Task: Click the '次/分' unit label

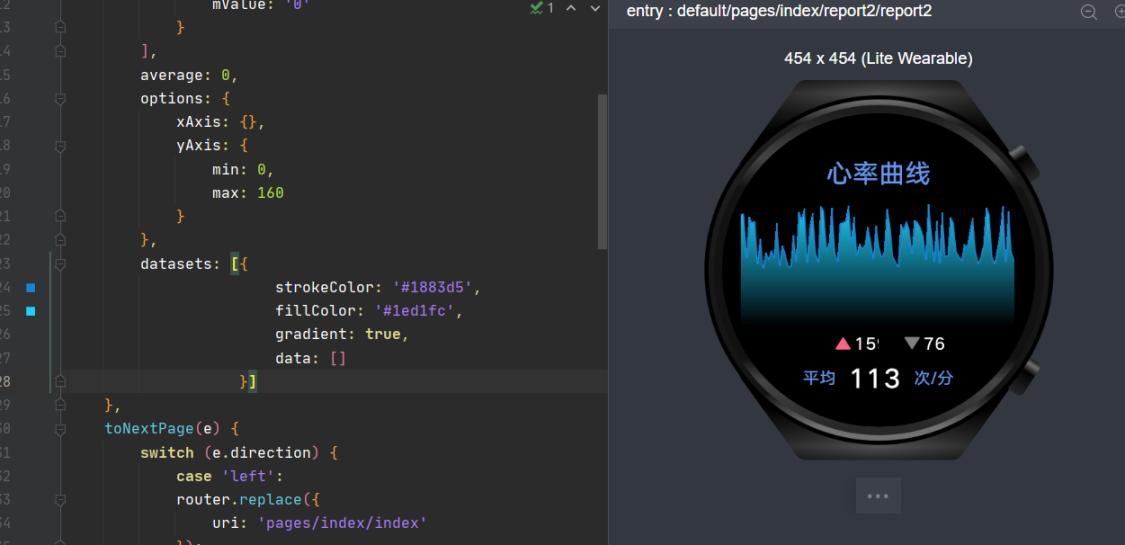Action: point(933,378)
